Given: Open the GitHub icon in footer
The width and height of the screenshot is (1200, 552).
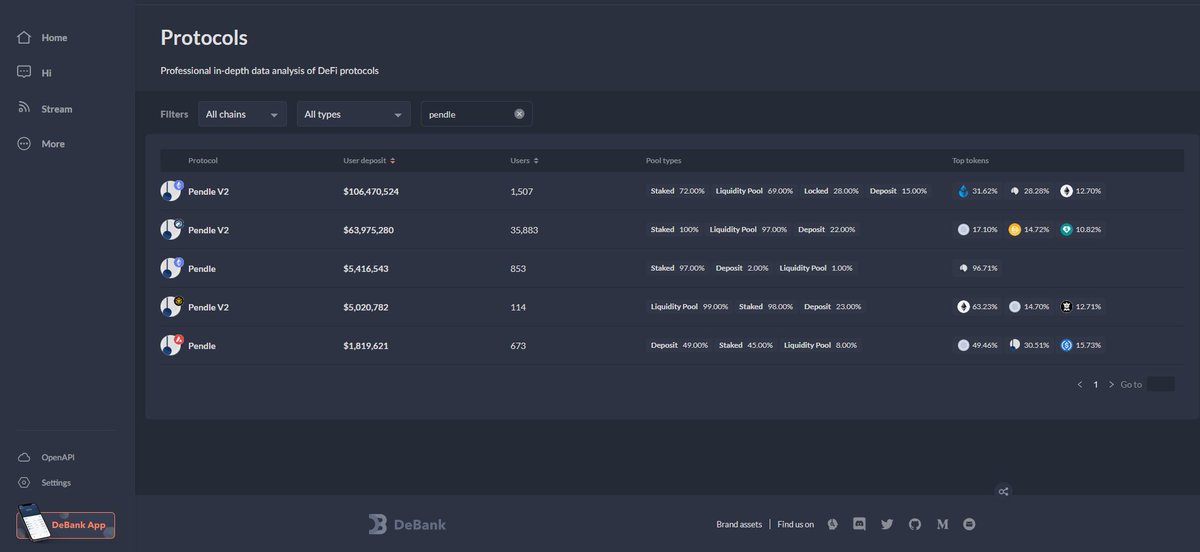Looking at the screenshot, I should coord(914,524).
